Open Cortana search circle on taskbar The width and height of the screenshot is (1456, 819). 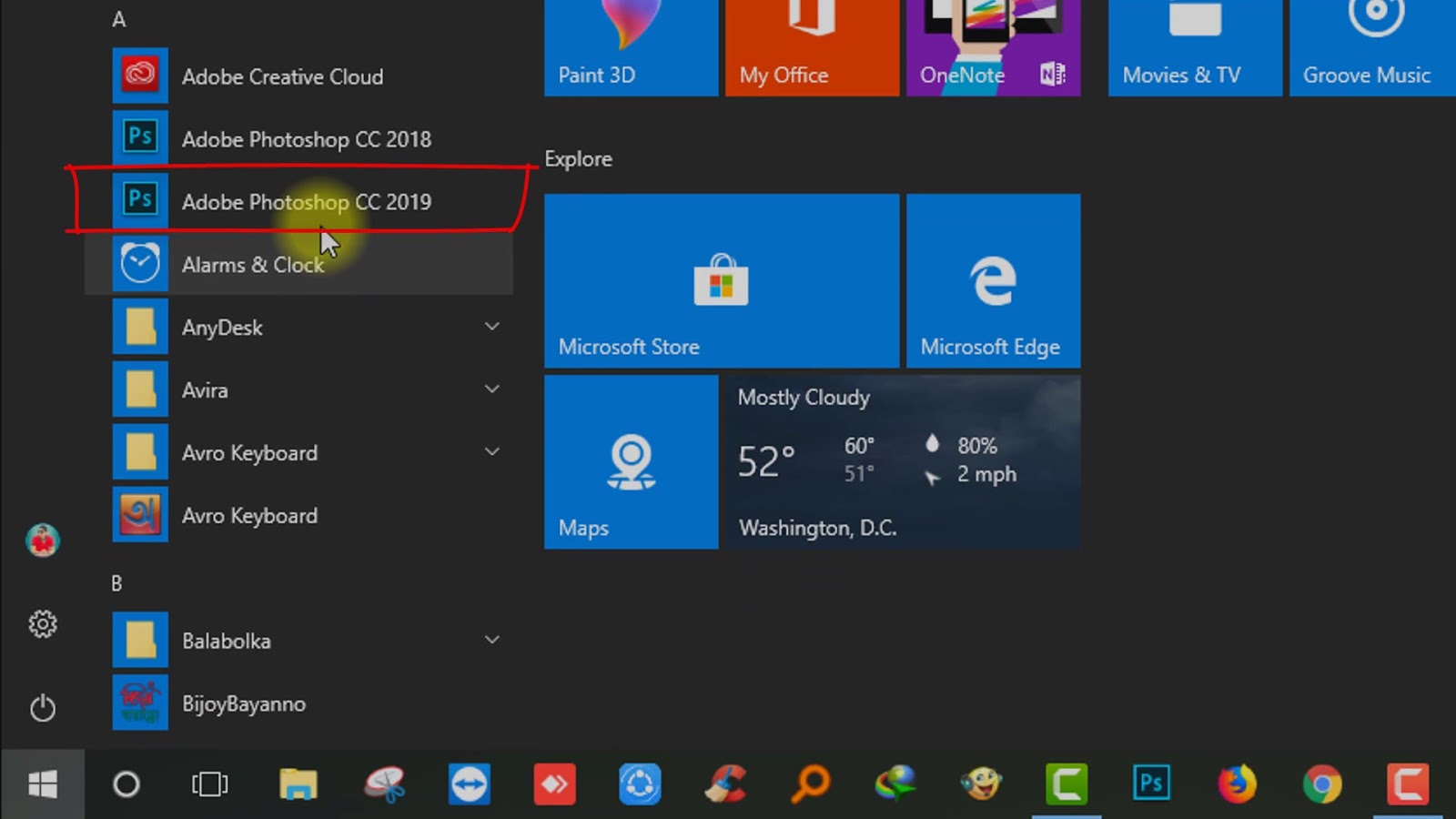coord(126,784)
